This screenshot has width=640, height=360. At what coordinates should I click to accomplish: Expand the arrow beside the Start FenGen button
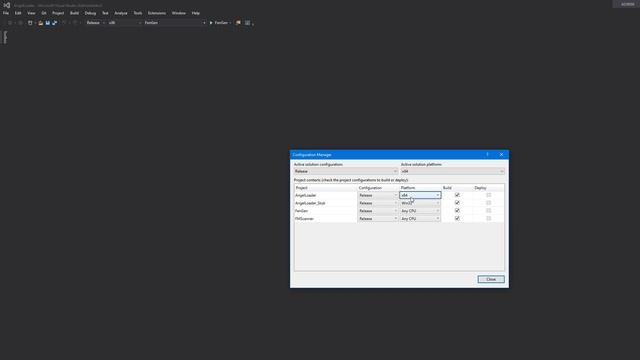230,23
